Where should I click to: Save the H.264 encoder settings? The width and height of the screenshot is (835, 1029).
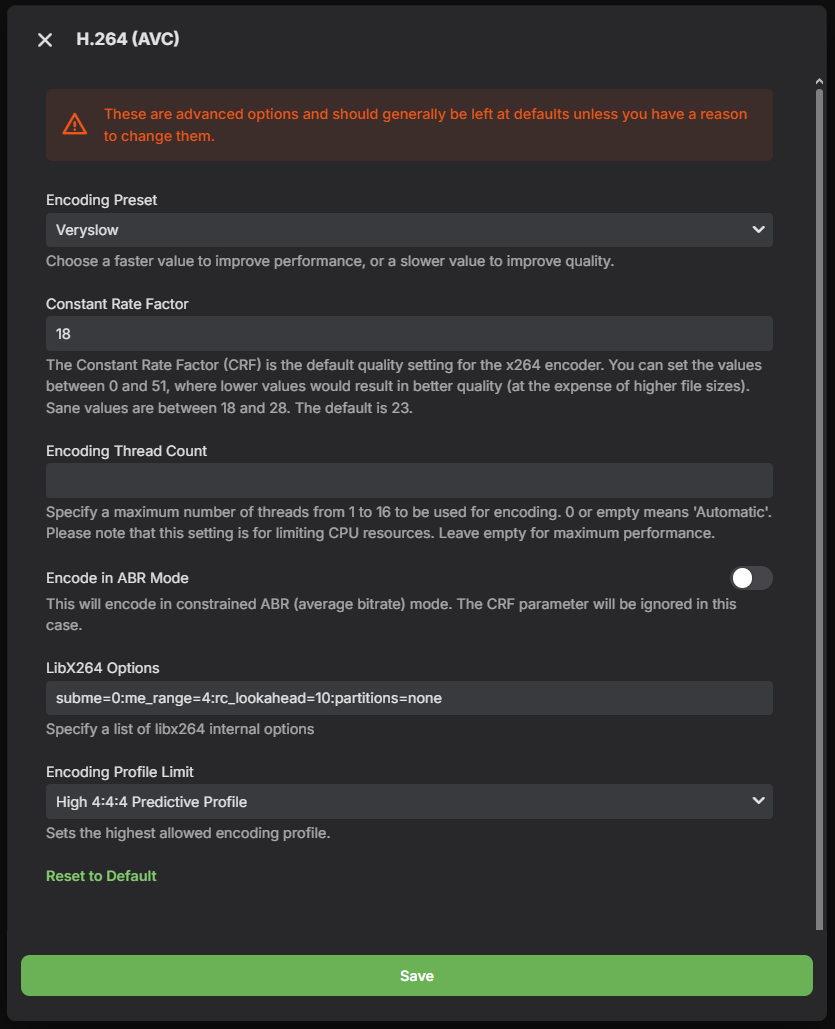(x=417, y=975)
